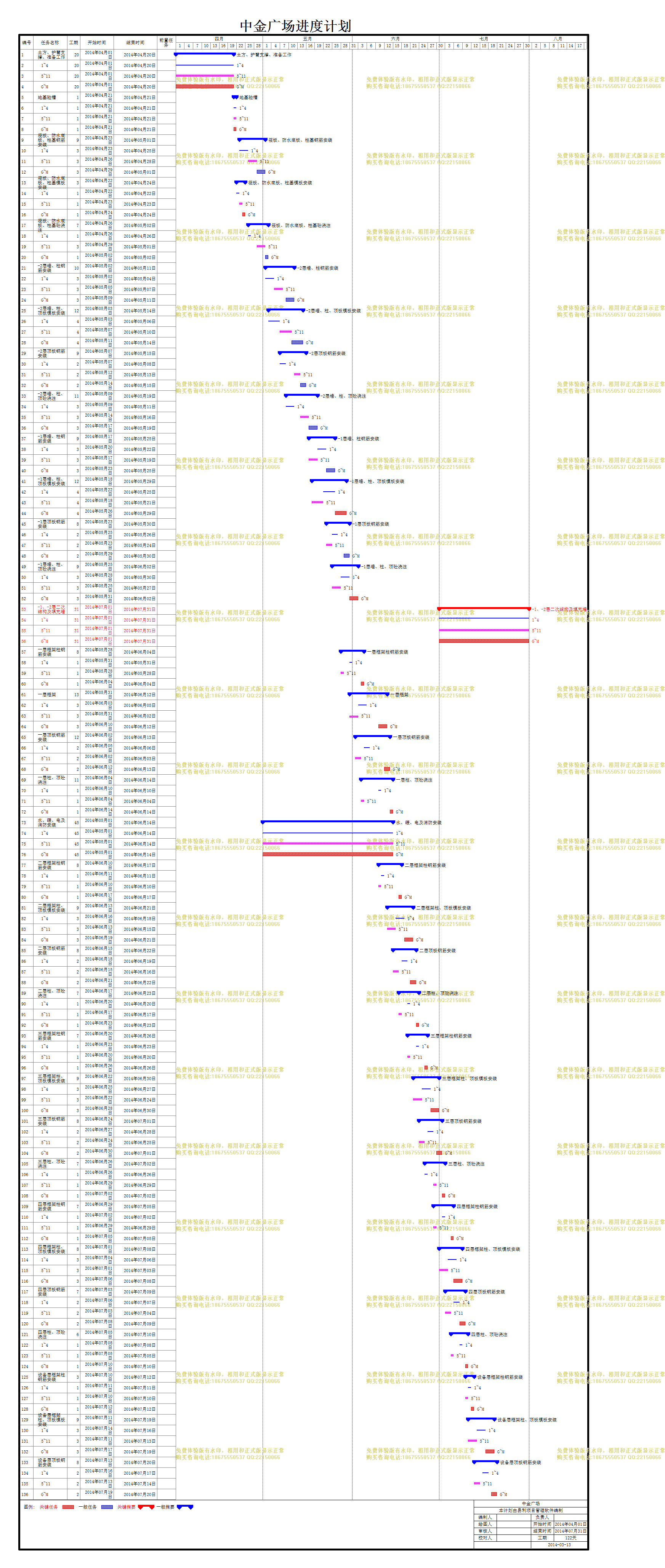Click the 开始时间 column header in the task table
Image resolution: width=665 pixels, height=1568 pixels.
click(x=97, y=43)
